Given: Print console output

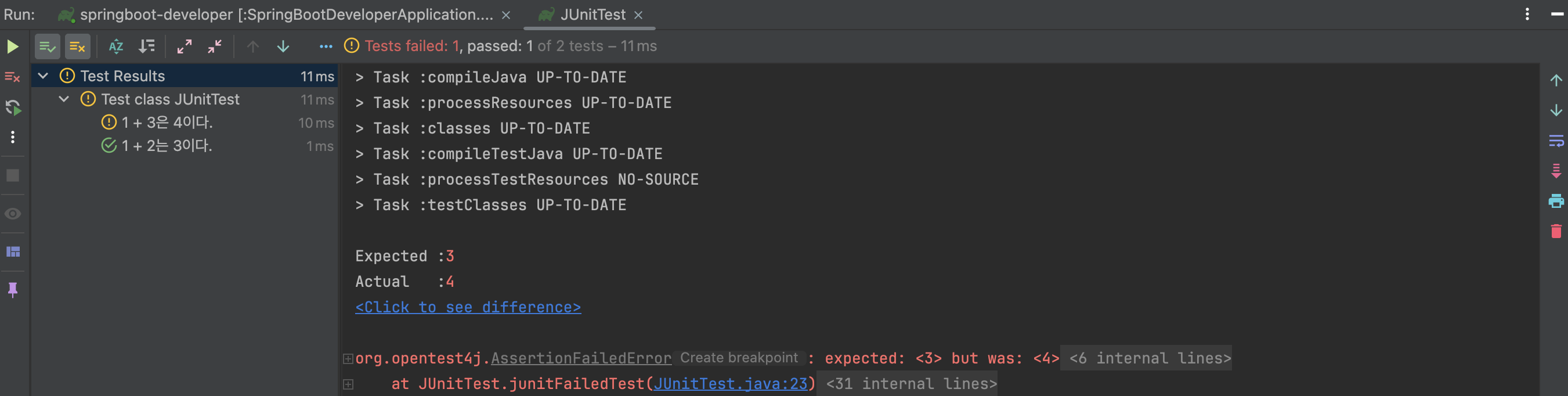Looking at the screenshot, I should [1555, 201].
